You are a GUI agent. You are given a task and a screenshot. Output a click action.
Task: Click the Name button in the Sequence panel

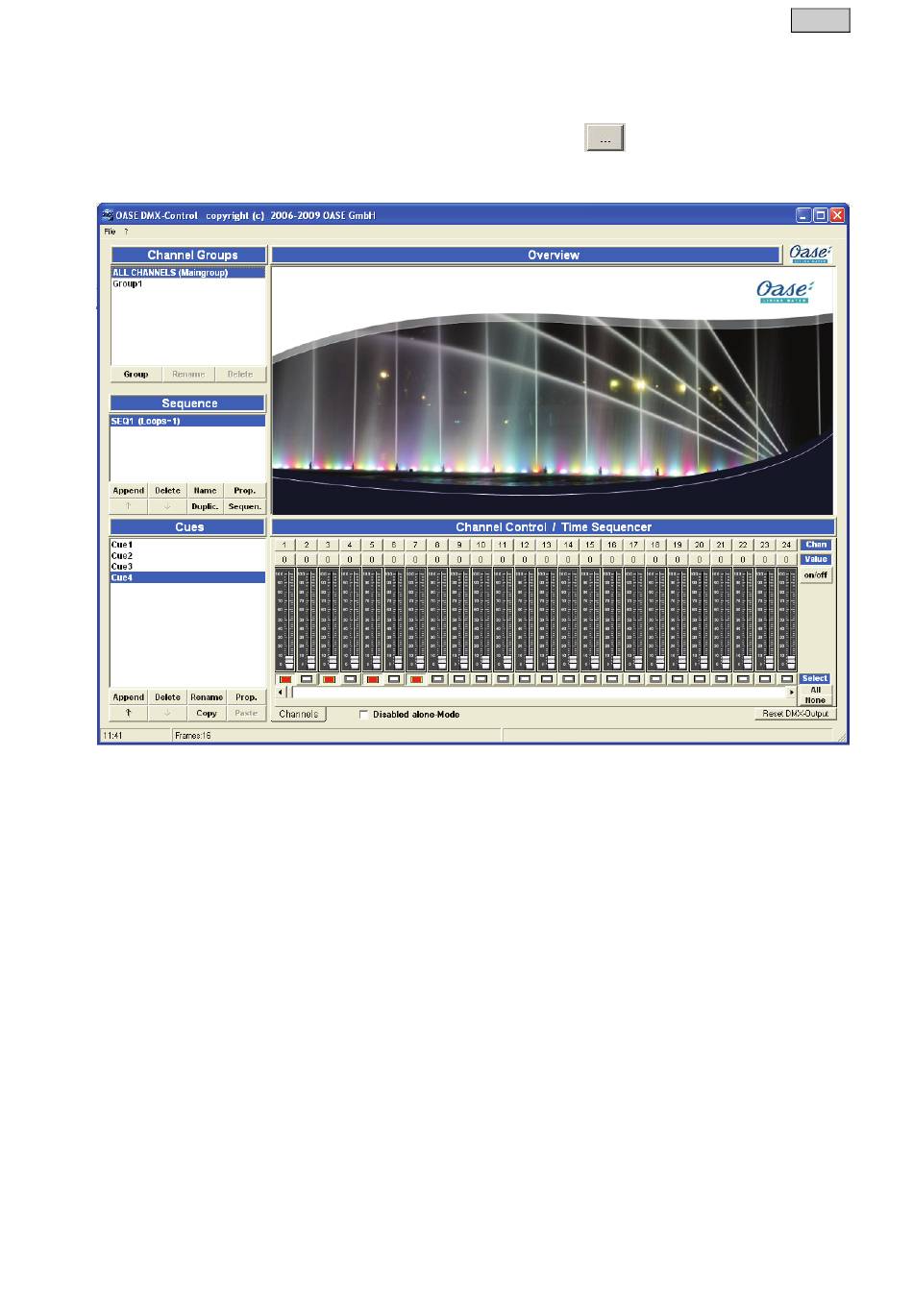pyautogui.click(x=206, y=491)
